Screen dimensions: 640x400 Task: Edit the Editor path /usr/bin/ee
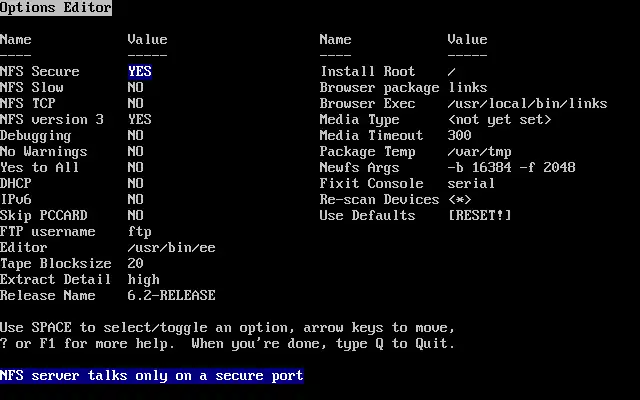pos(172,248)
